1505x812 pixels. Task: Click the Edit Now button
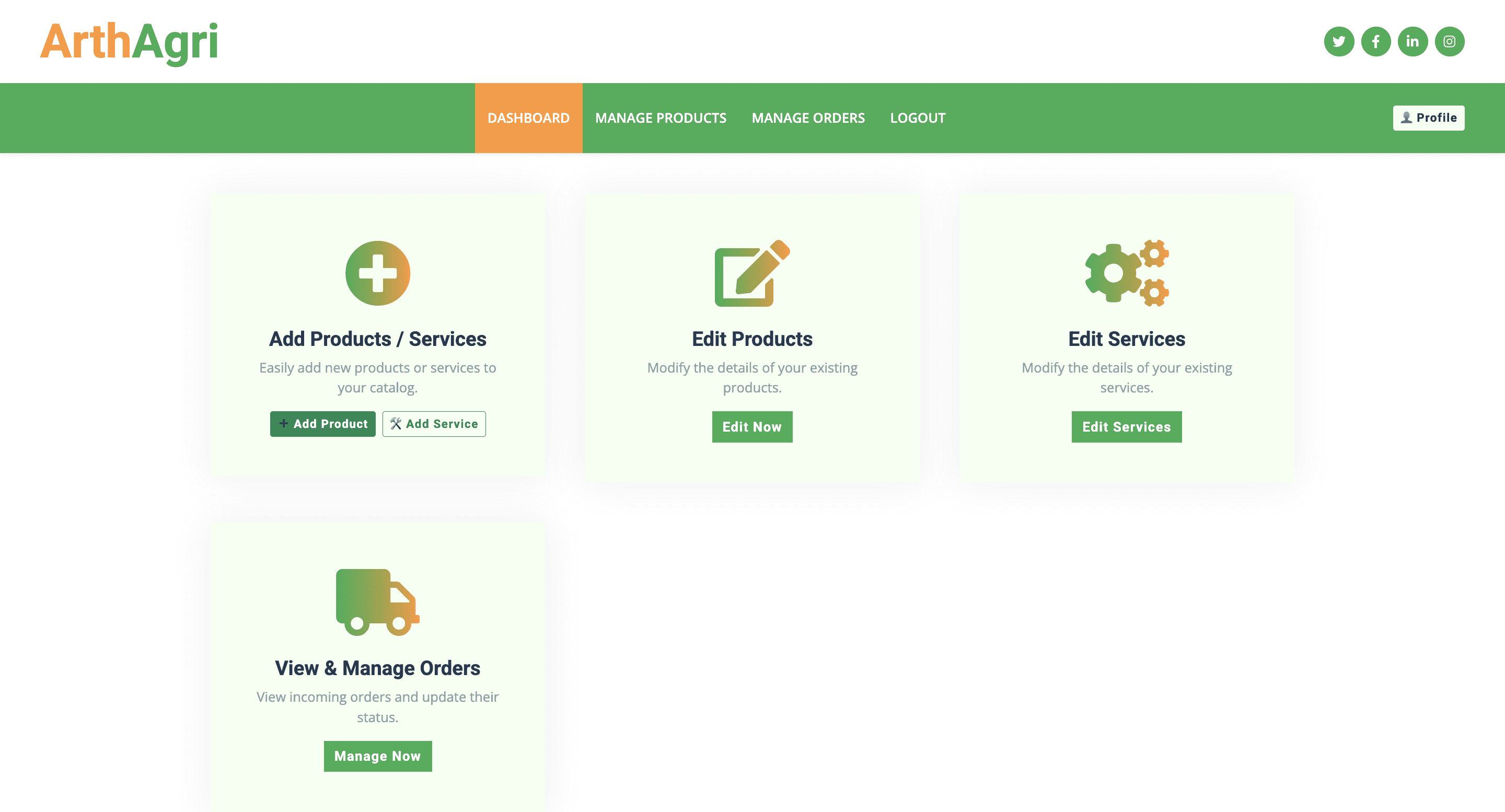click(752, 426)
